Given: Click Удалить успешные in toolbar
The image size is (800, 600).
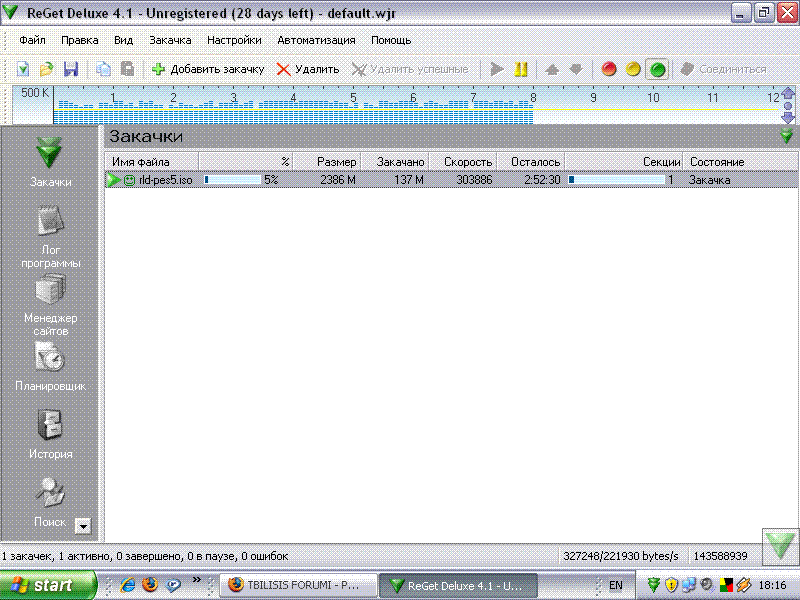Looking at the screenshot, I should point(410,69).
